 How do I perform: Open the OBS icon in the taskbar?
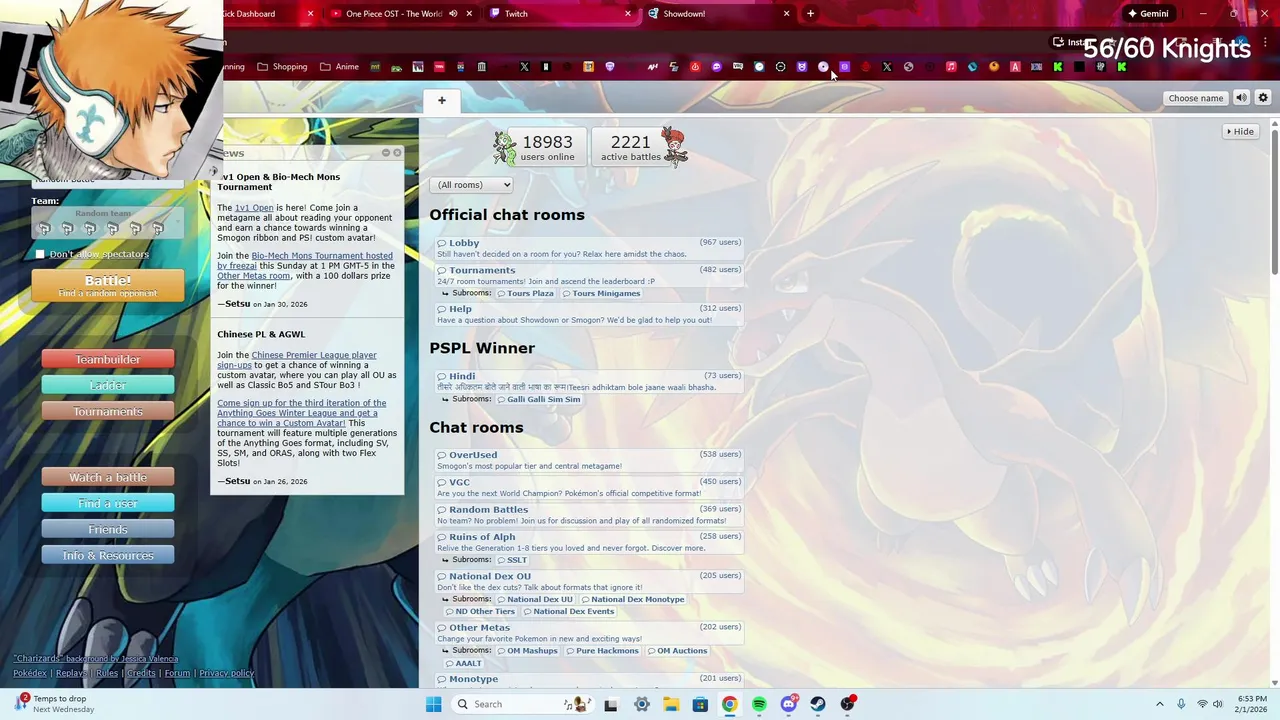(x=848, y=704)
